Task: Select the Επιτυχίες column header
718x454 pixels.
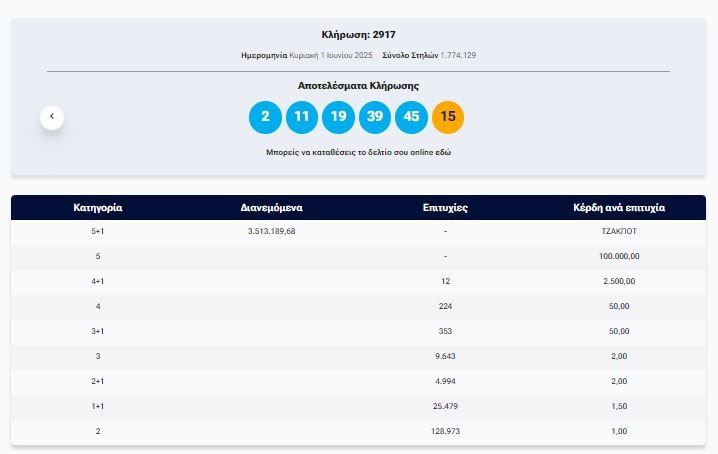Action: [445, 208]
